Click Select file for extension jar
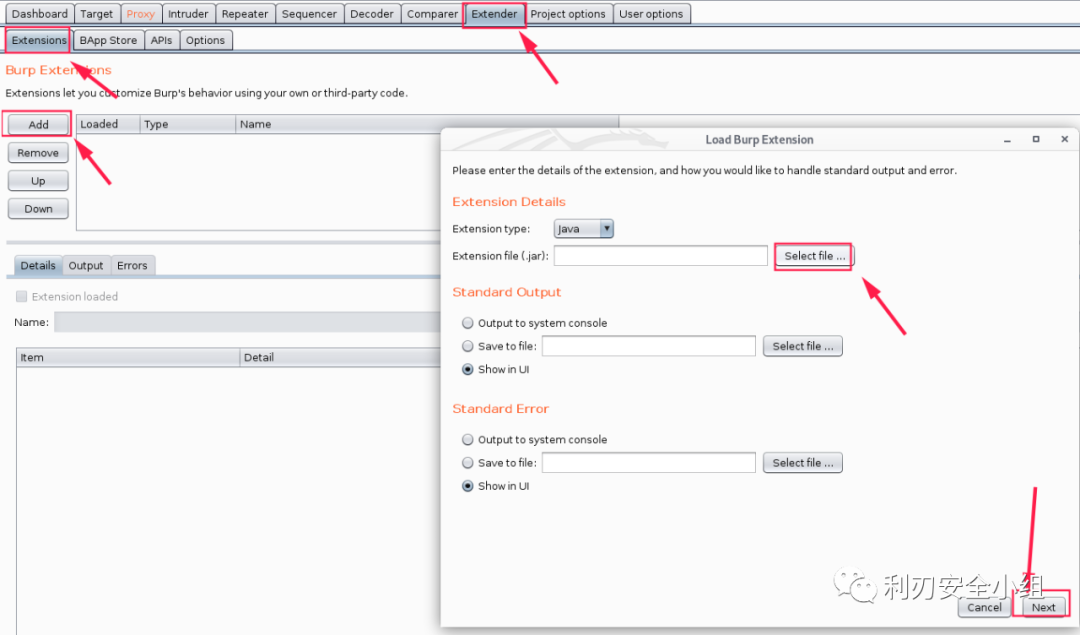The width and height of the screenshot is (1080, 635). pos(814,256)
